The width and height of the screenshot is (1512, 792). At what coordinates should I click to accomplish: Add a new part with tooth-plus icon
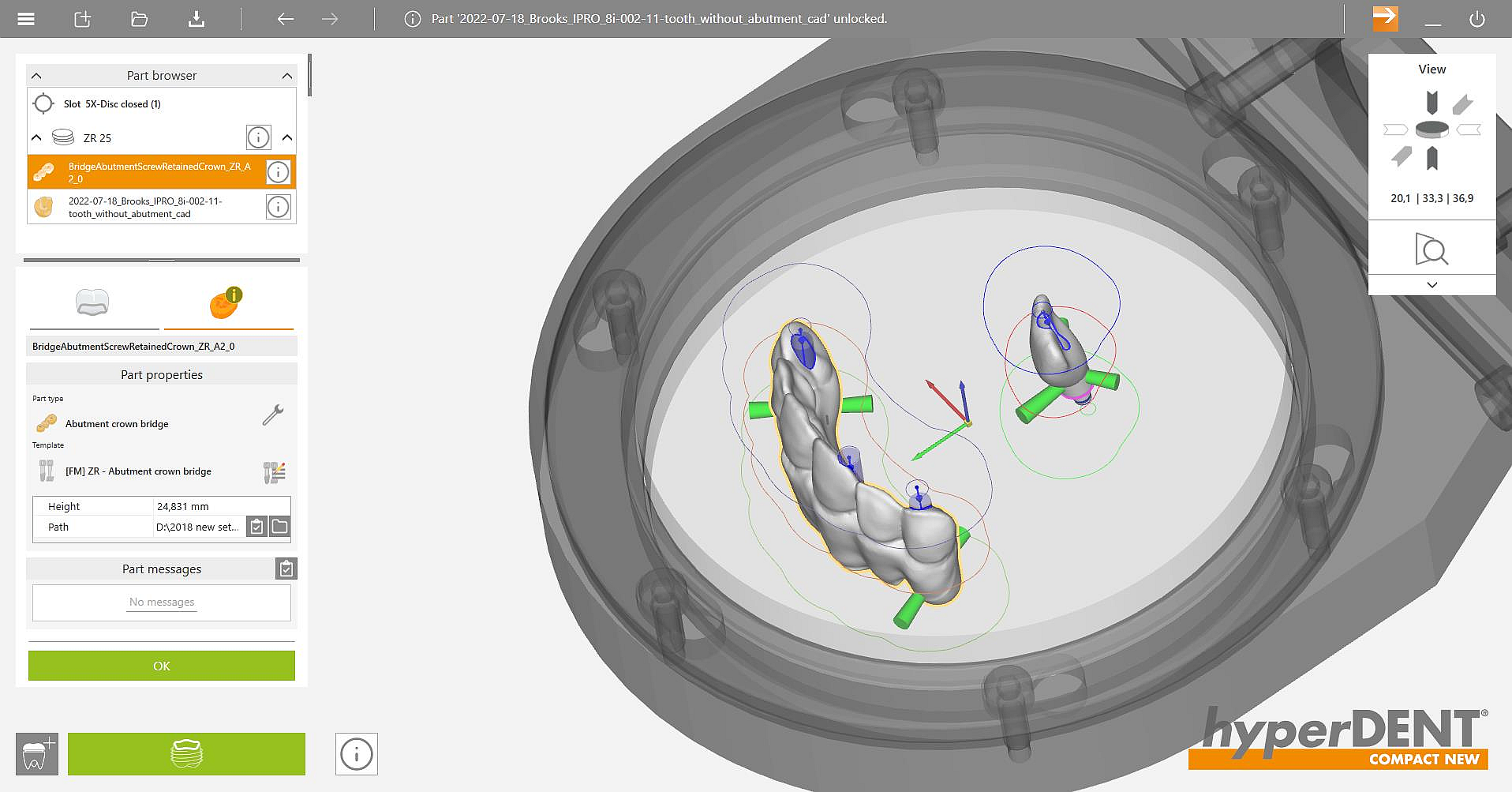coord(37,753)
